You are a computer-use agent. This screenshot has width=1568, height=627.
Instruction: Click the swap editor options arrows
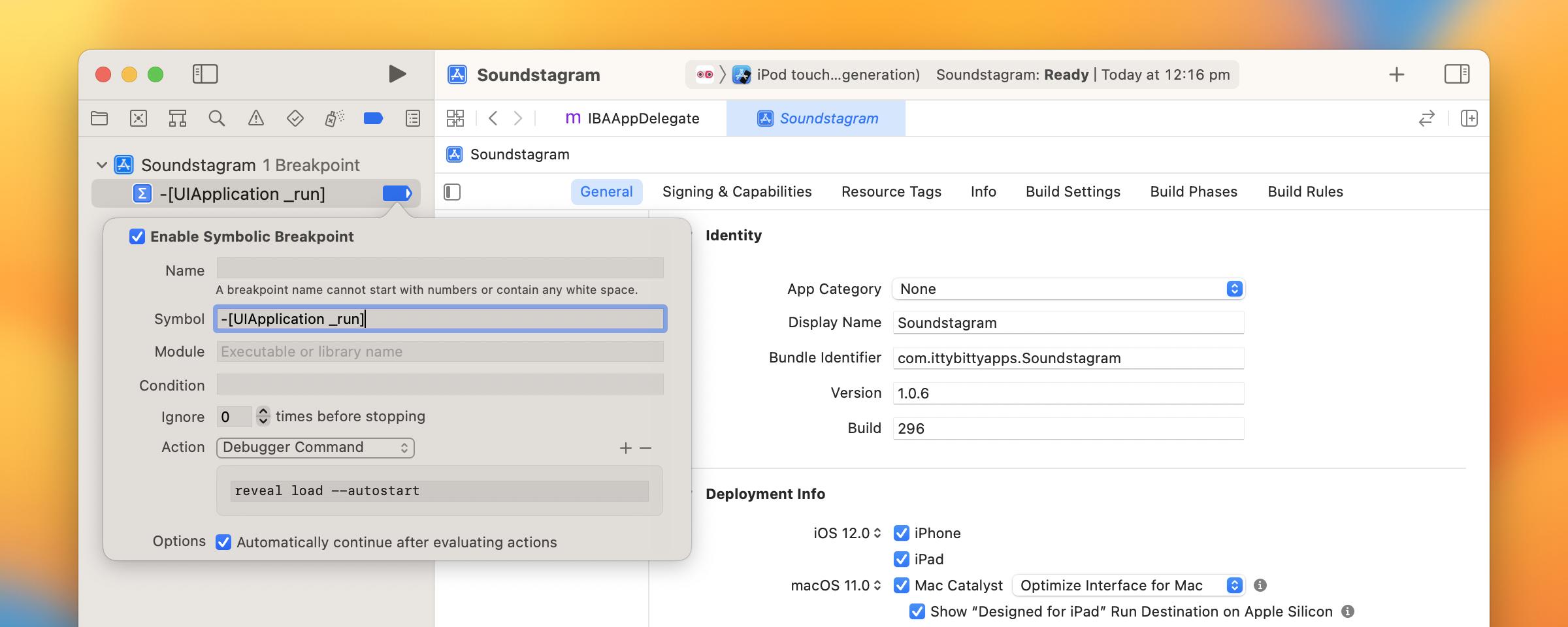coord(1427,118)
